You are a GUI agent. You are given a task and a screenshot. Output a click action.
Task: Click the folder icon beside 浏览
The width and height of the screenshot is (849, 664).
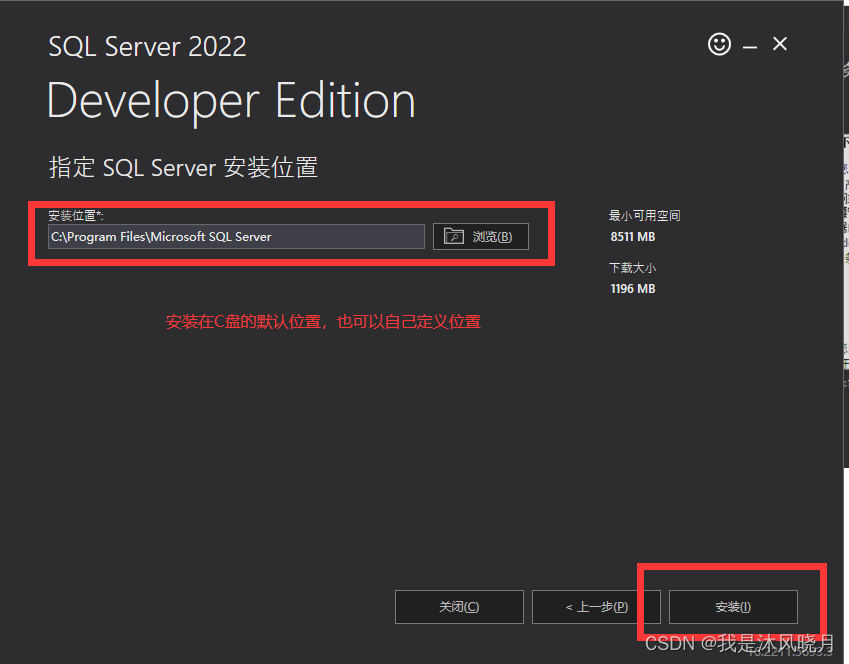point(454,237)
